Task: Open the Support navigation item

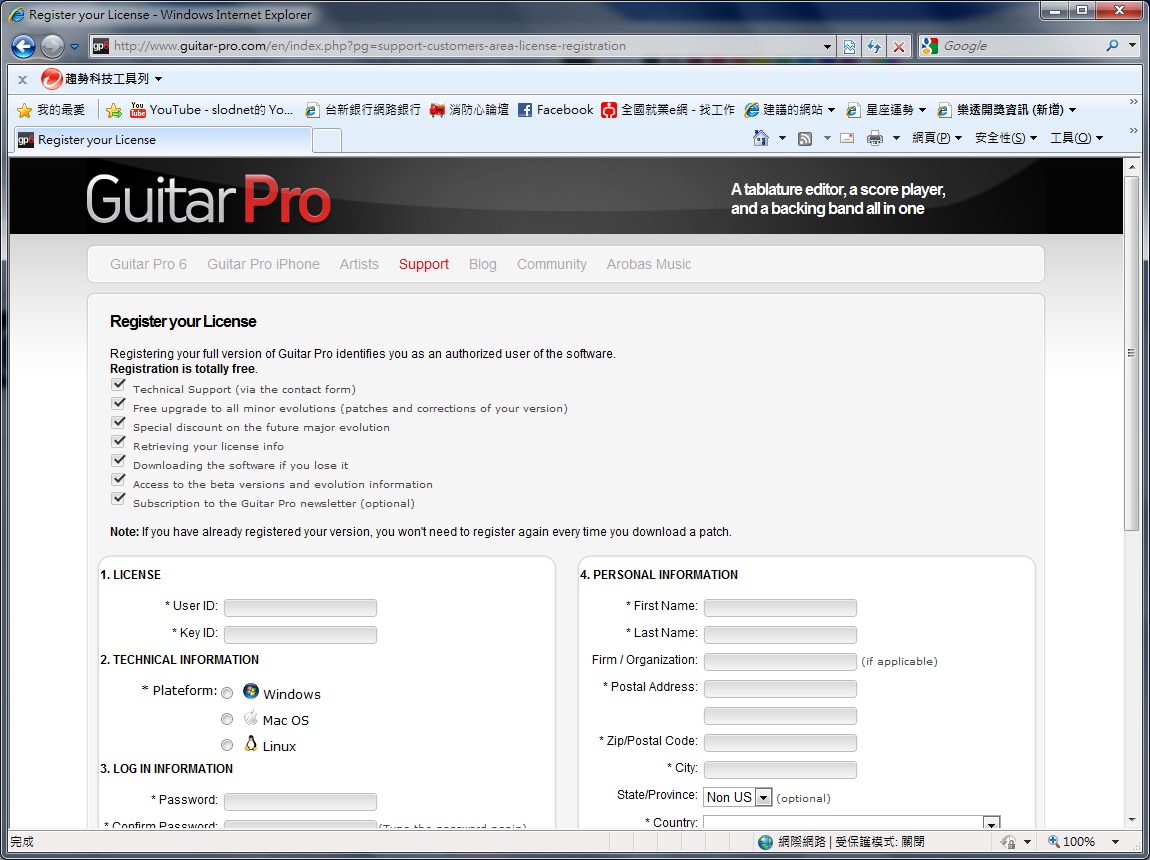Action: click(x=424, y=264)
